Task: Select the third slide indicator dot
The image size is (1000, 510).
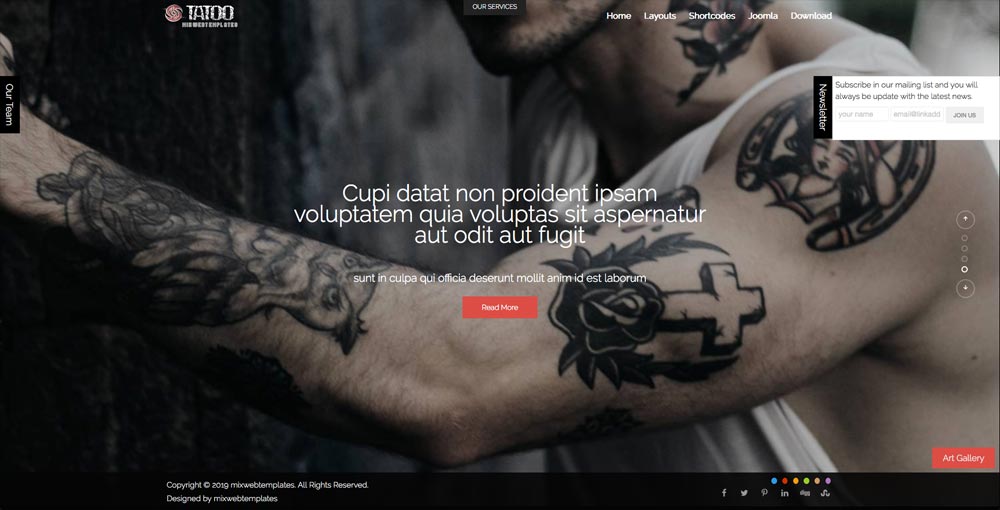Action: (x=964, y=259)
